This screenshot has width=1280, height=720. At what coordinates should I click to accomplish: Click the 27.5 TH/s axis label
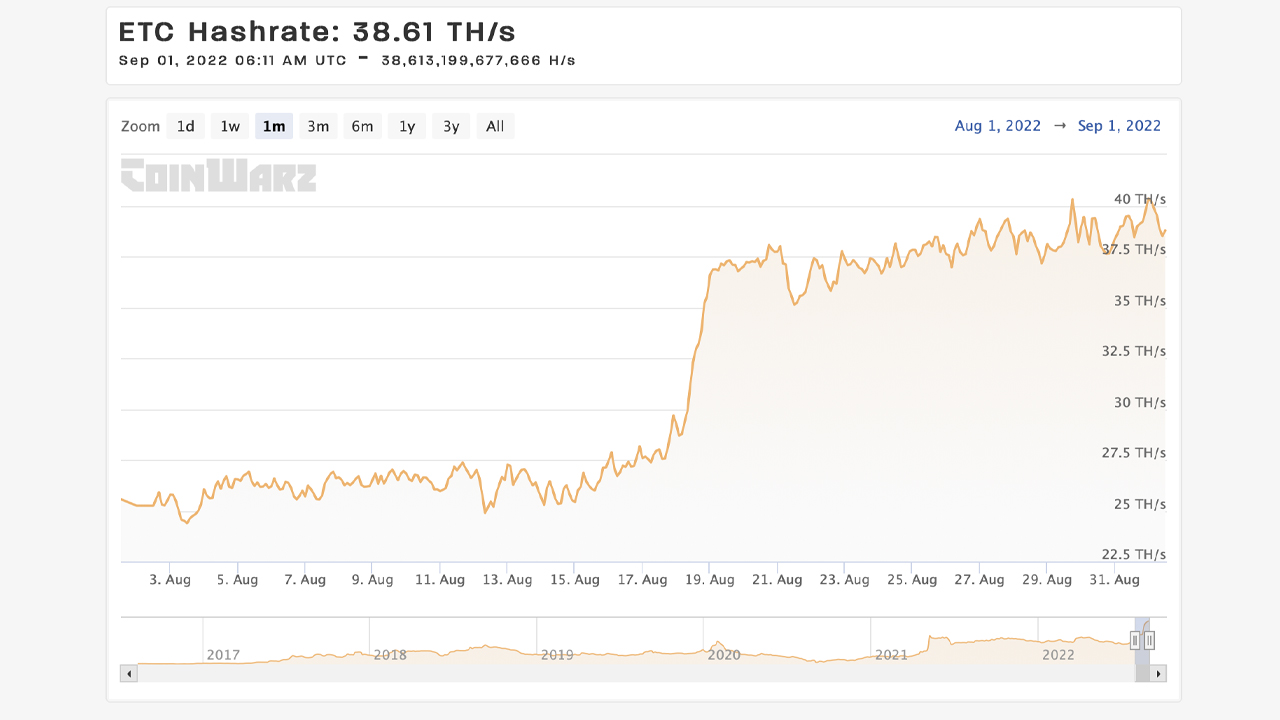[1133, 453]
